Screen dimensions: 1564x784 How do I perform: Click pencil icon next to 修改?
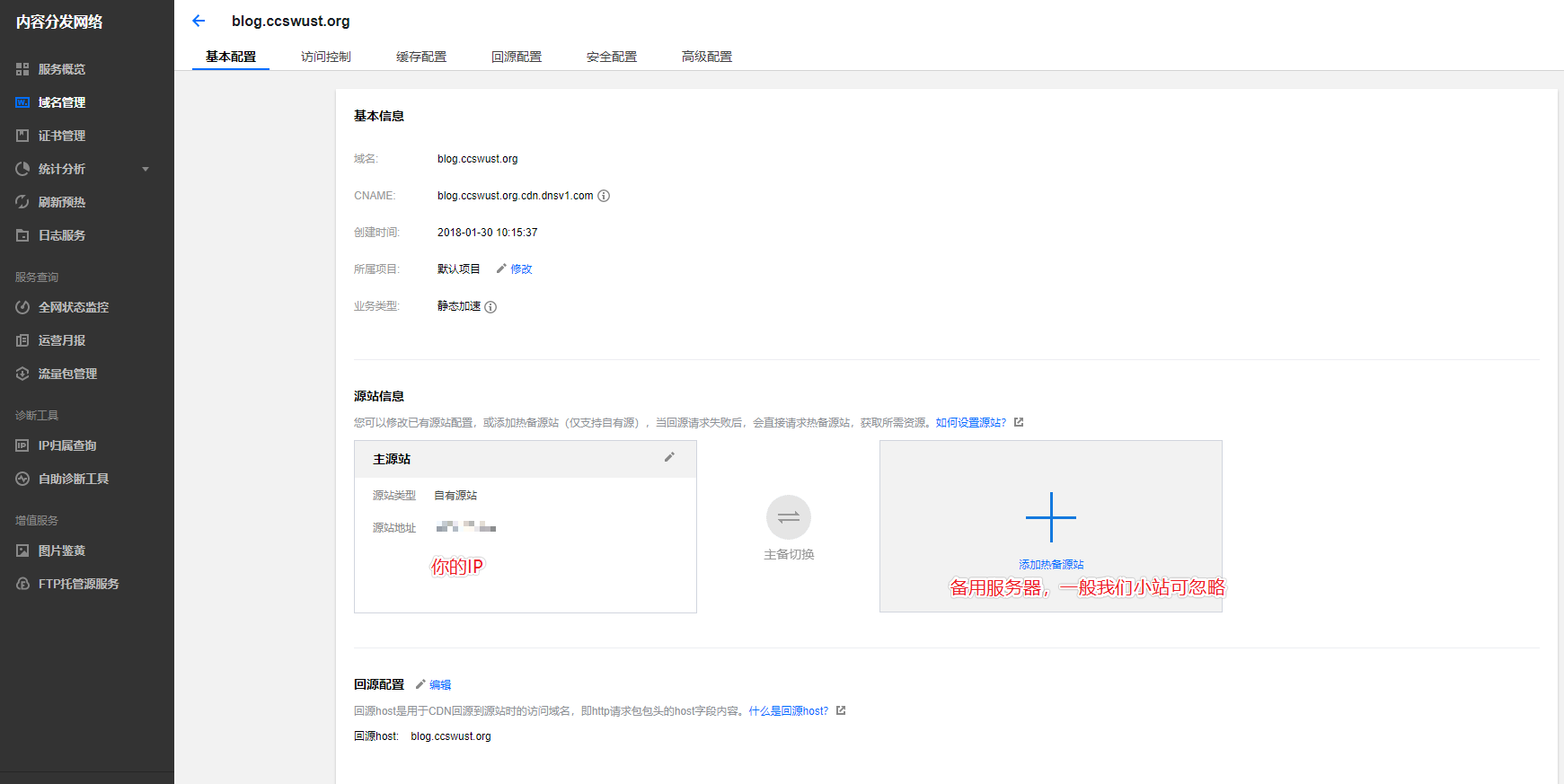click(x=501, y=269)
